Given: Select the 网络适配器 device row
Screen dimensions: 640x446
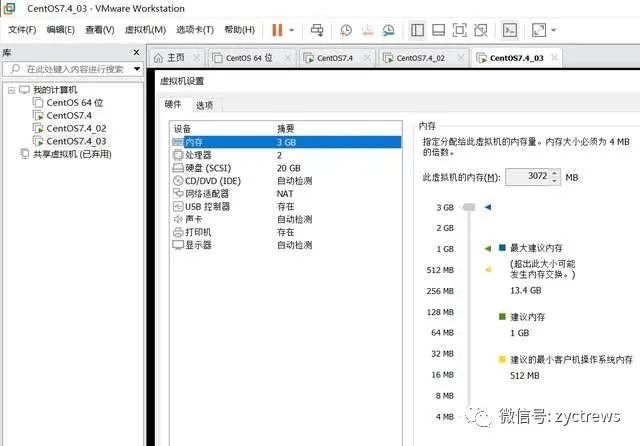Looking at the screenshot, I should pyautogui.click(x=286, y=194).
